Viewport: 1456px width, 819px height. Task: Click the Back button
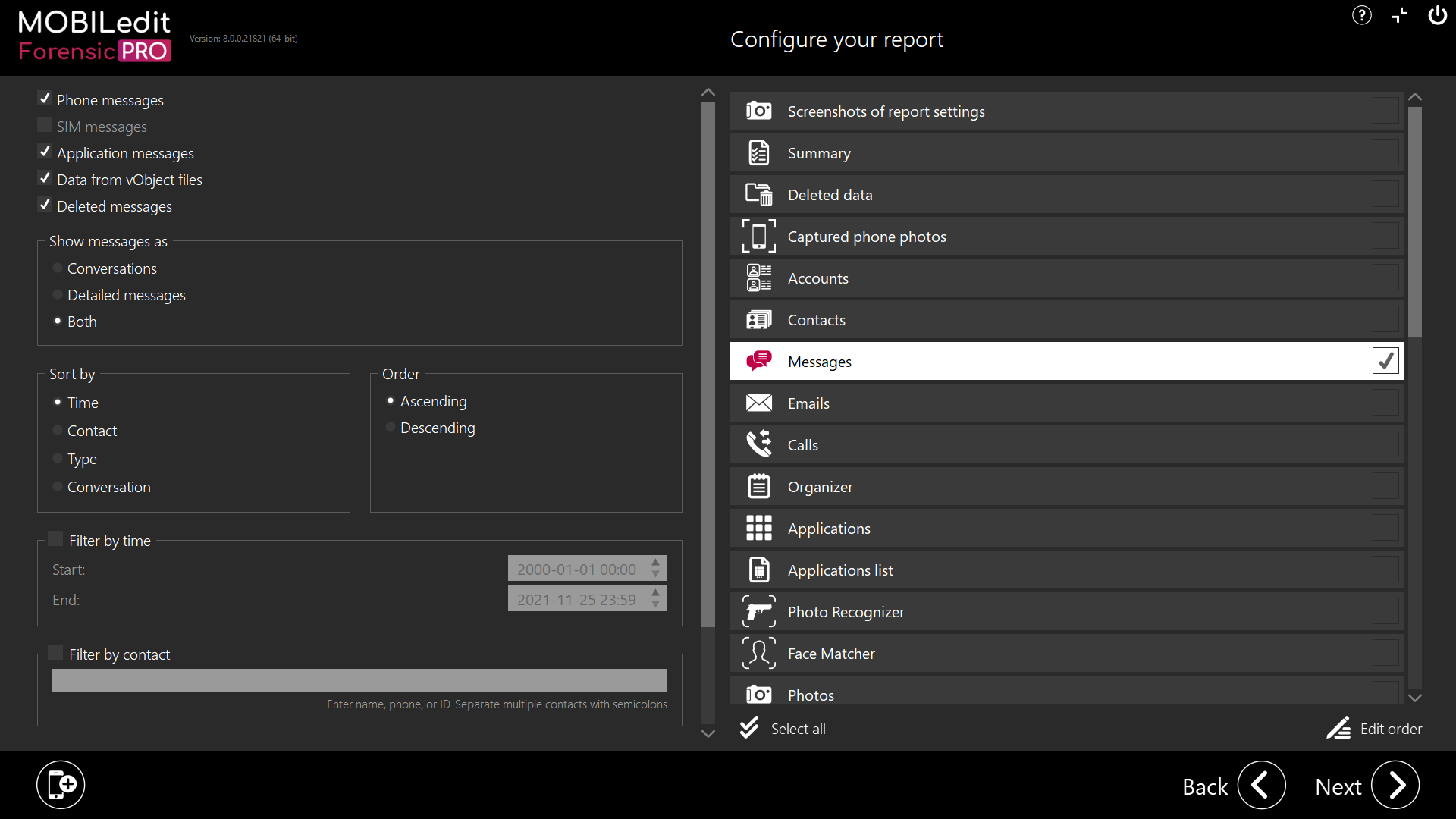tap(1261, 785)
